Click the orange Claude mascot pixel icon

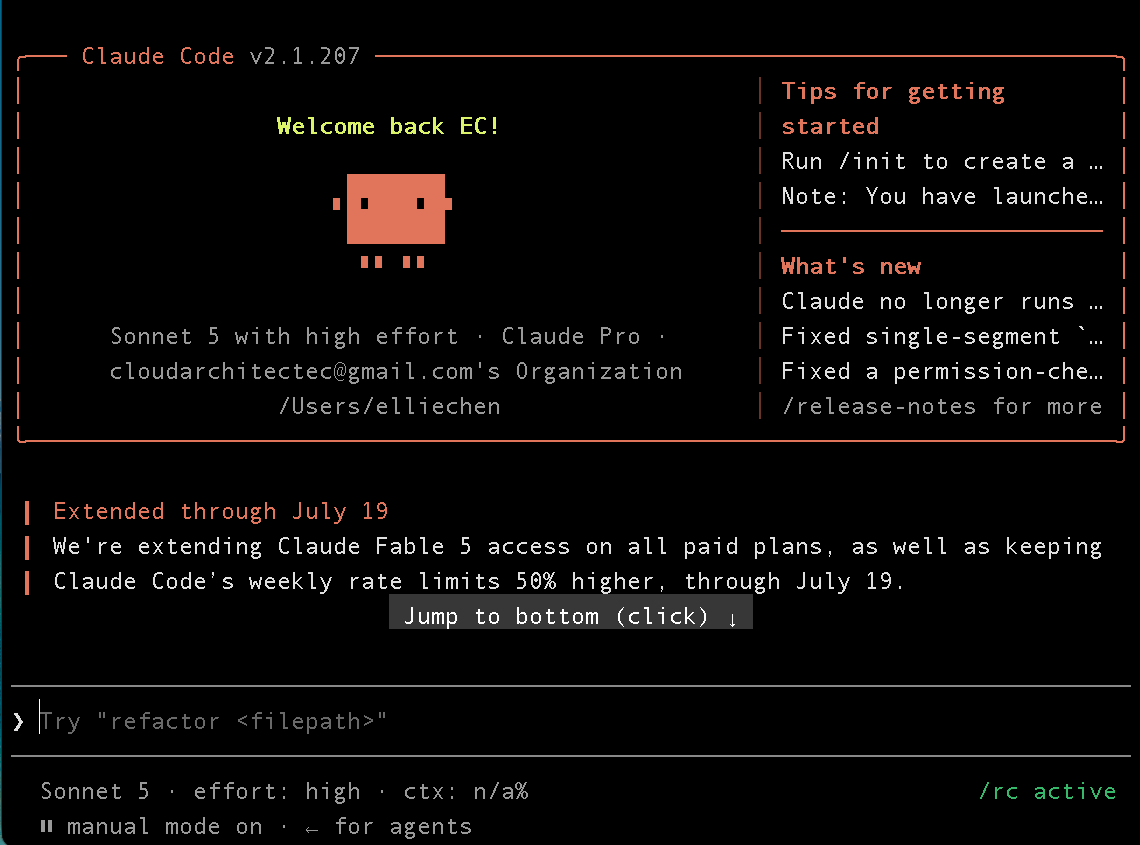[x=393, y=220]
